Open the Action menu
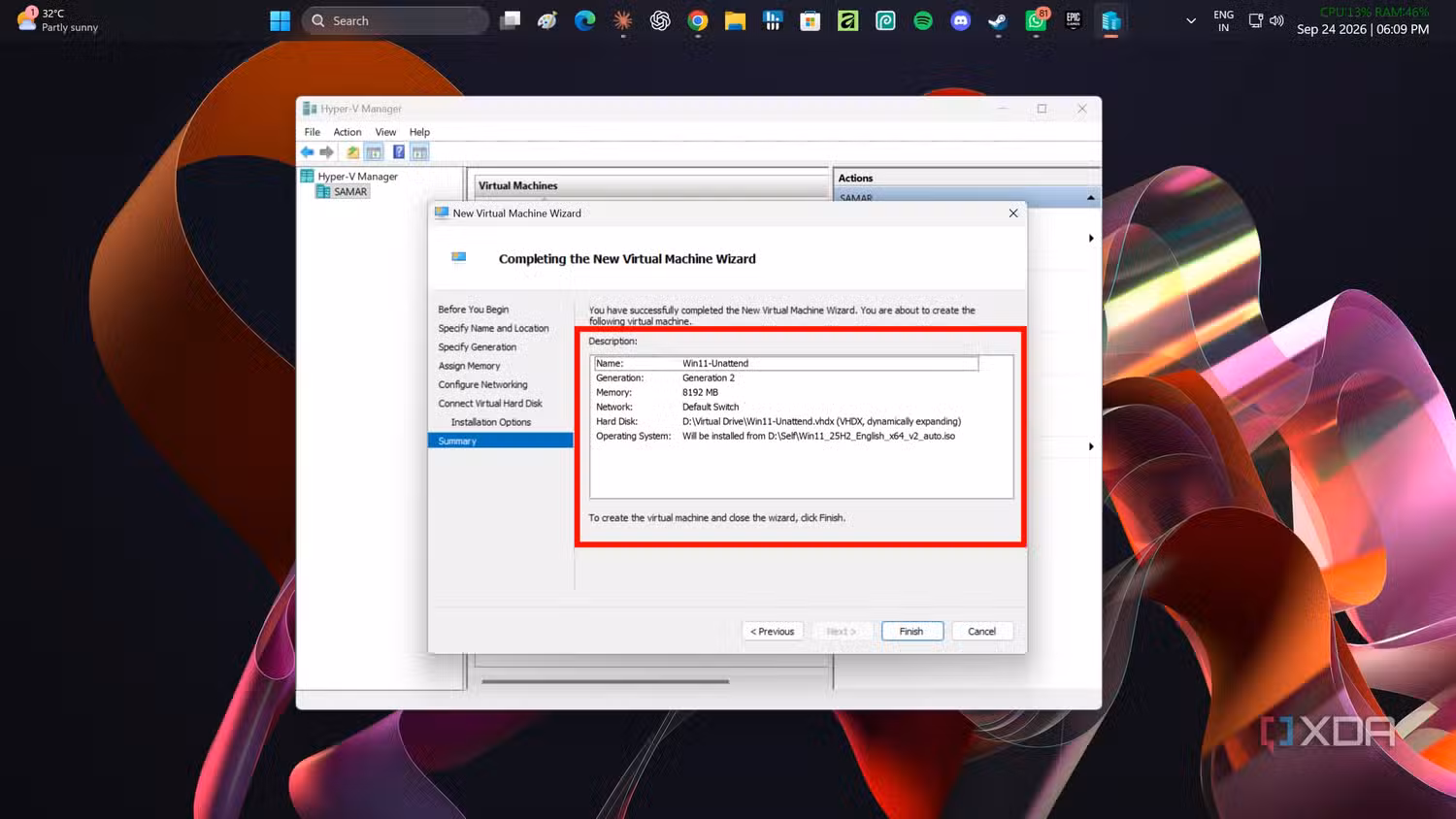 (347, 132)
